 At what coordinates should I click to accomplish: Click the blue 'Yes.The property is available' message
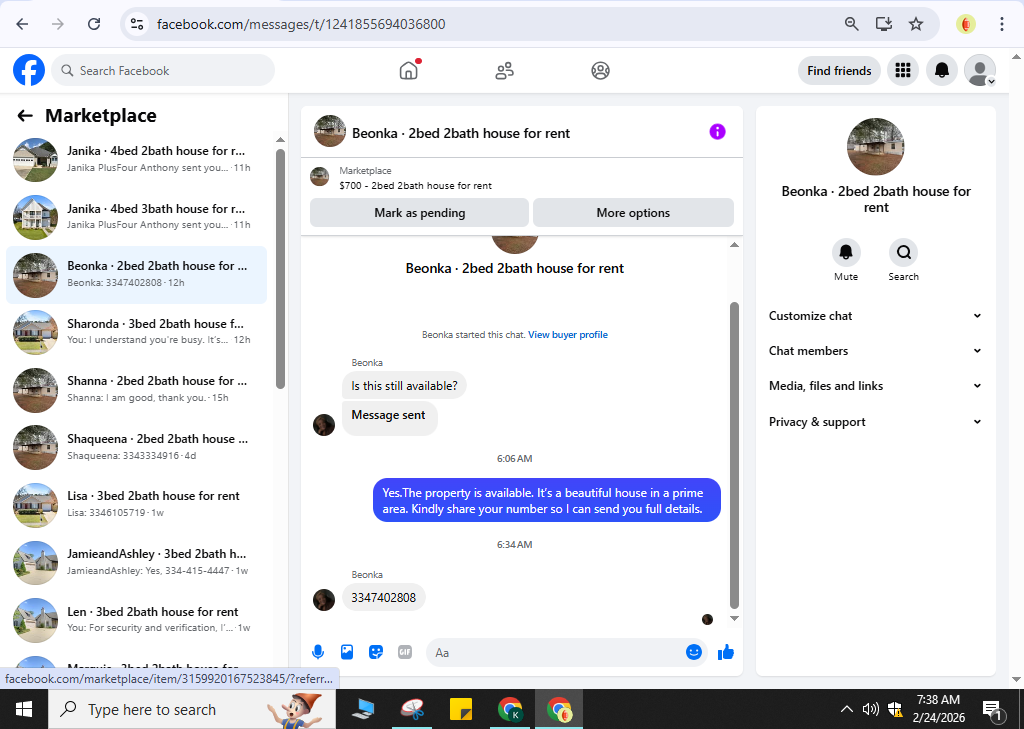pos(547,500)
